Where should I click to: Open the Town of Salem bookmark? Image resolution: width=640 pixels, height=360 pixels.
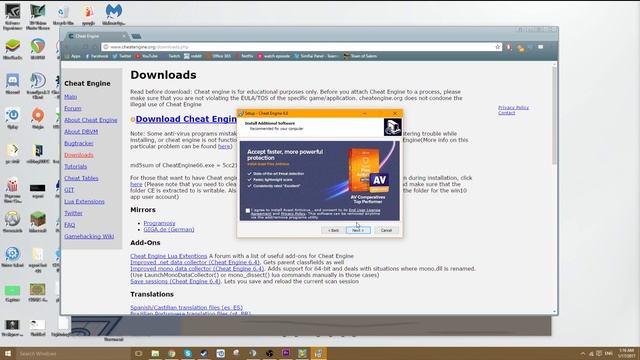[360, 56]
